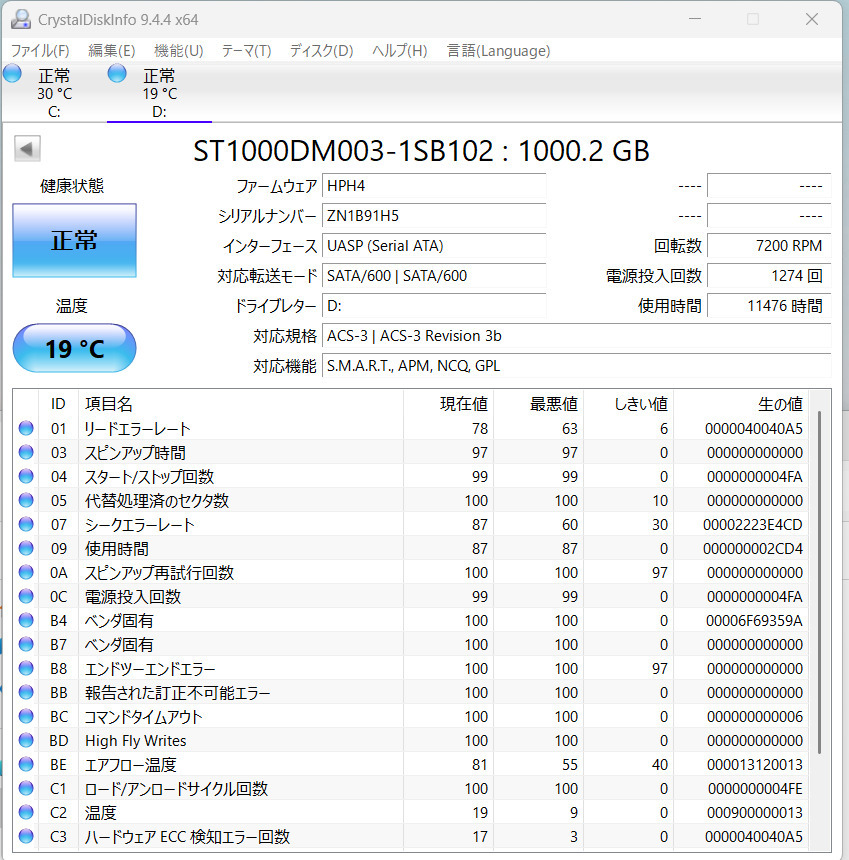Viewport: 849px width, 860px height.
Task: Click the 最悪値 column header
Action: [538, 404]
